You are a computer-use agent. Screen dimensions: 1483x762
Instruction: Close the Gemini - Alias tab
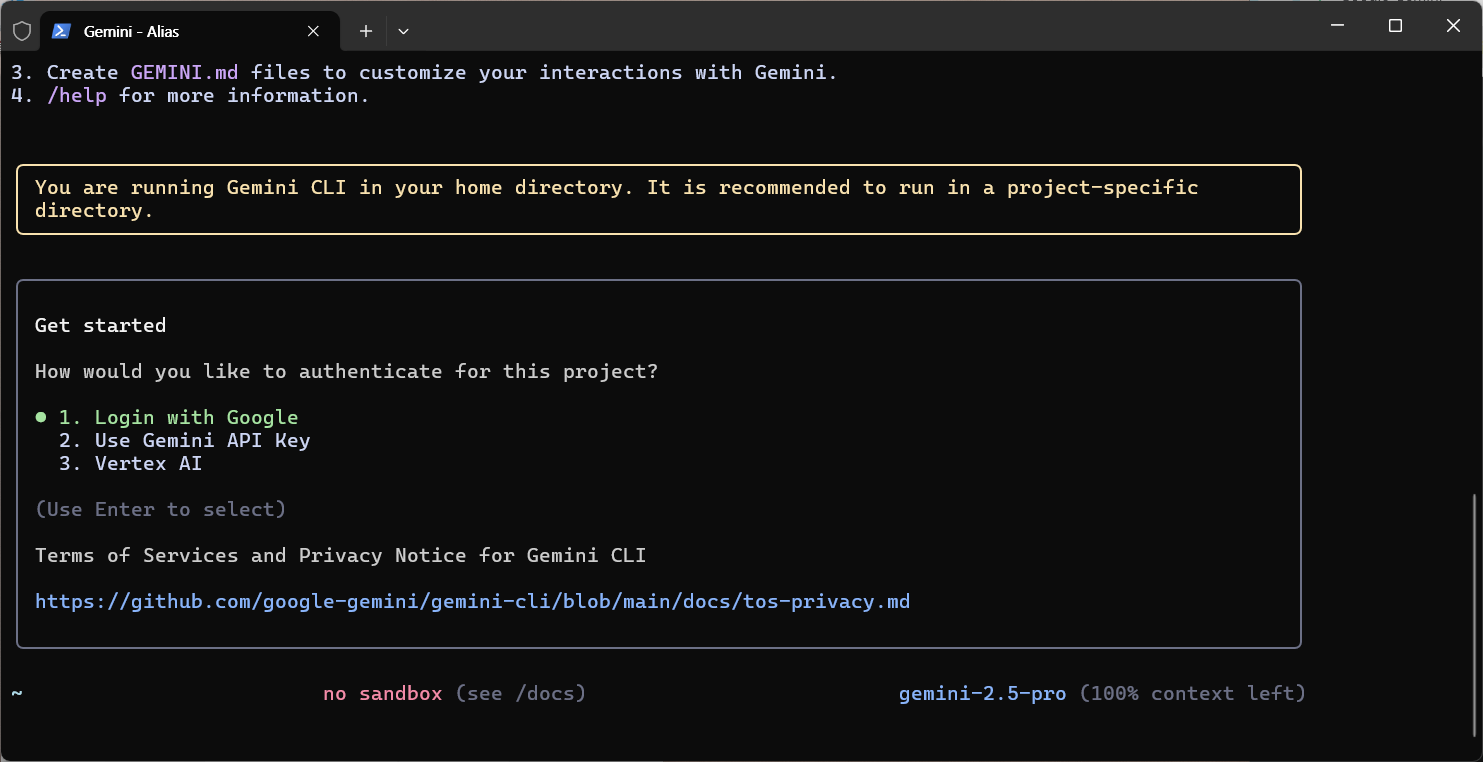point(313,31)
